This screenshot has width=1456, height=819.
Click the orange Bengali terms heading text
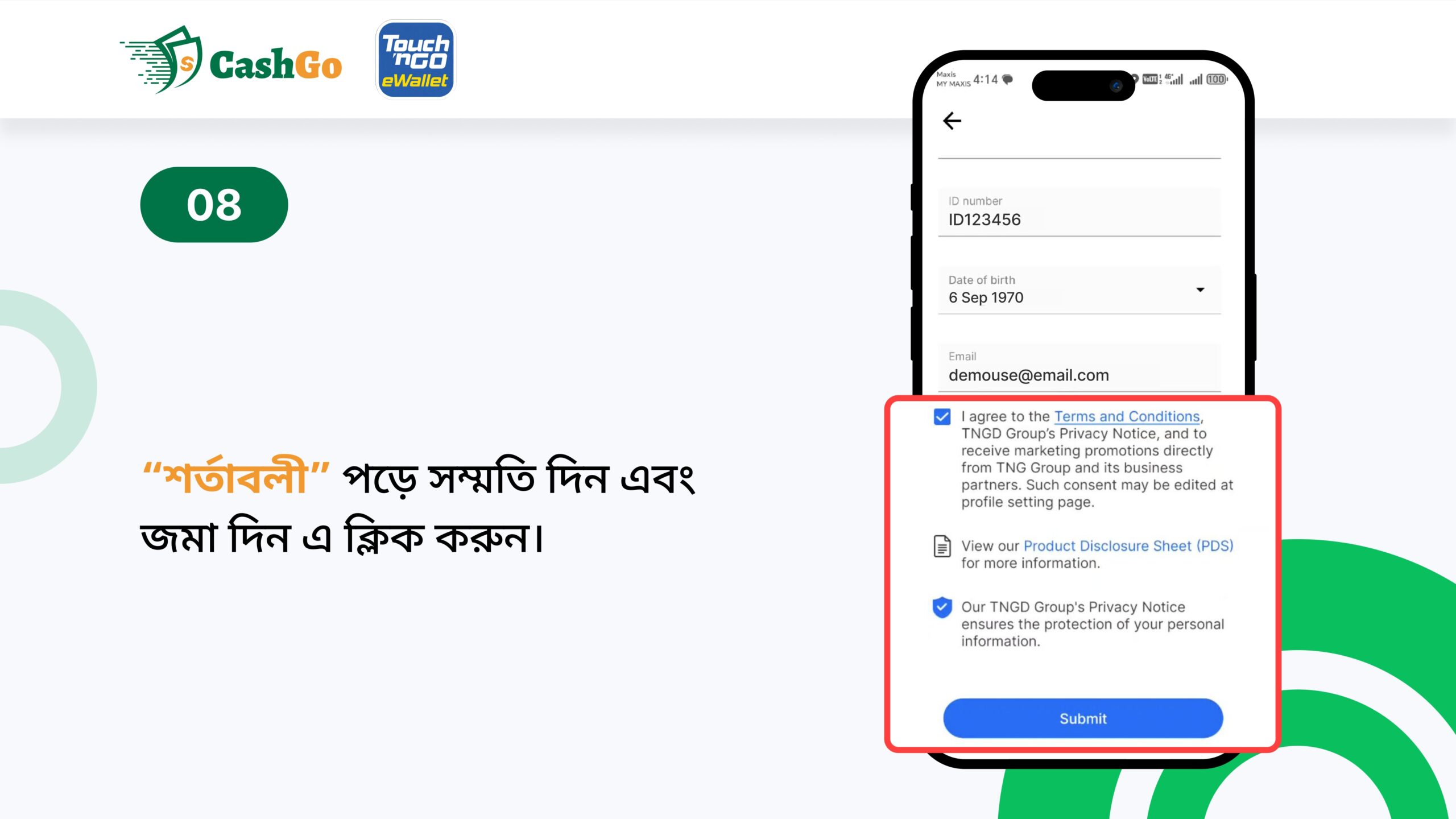point(236,477)
